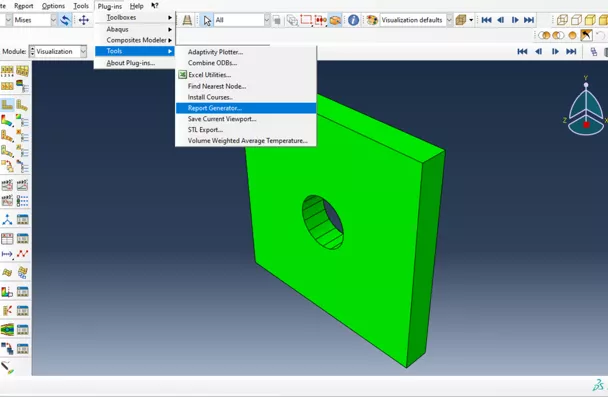Open the Query information tool
This screenshot has width=608, height=397.
click(353, 20)
